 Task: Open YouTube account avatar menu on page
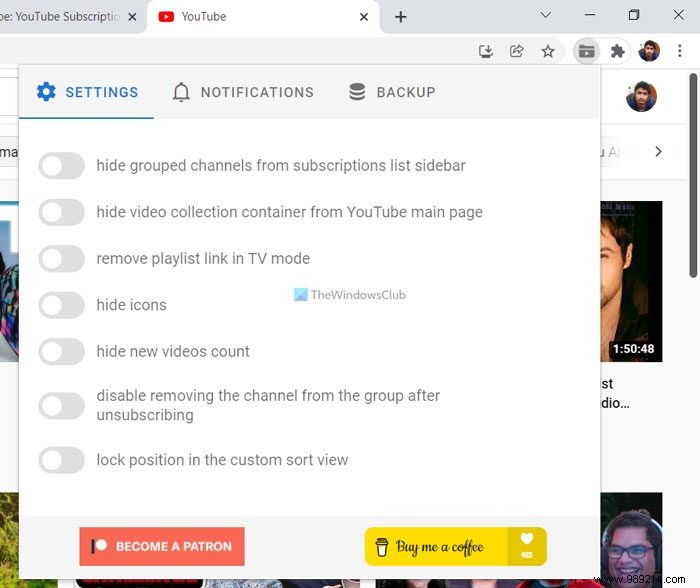(x=642, y=96)
